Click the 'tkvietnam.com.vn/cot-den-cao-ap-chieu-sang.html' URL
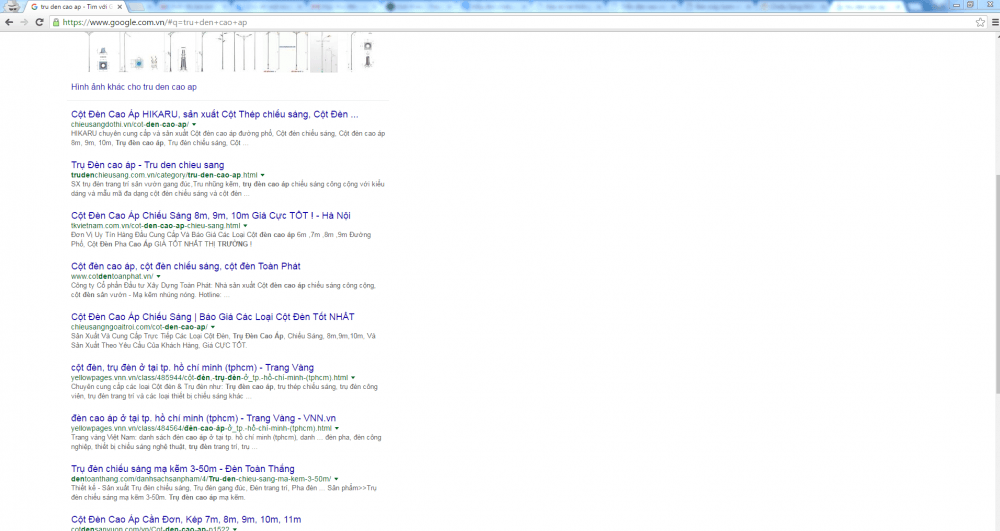Viewport: 1000px width, 531px height. pos(156,226)
